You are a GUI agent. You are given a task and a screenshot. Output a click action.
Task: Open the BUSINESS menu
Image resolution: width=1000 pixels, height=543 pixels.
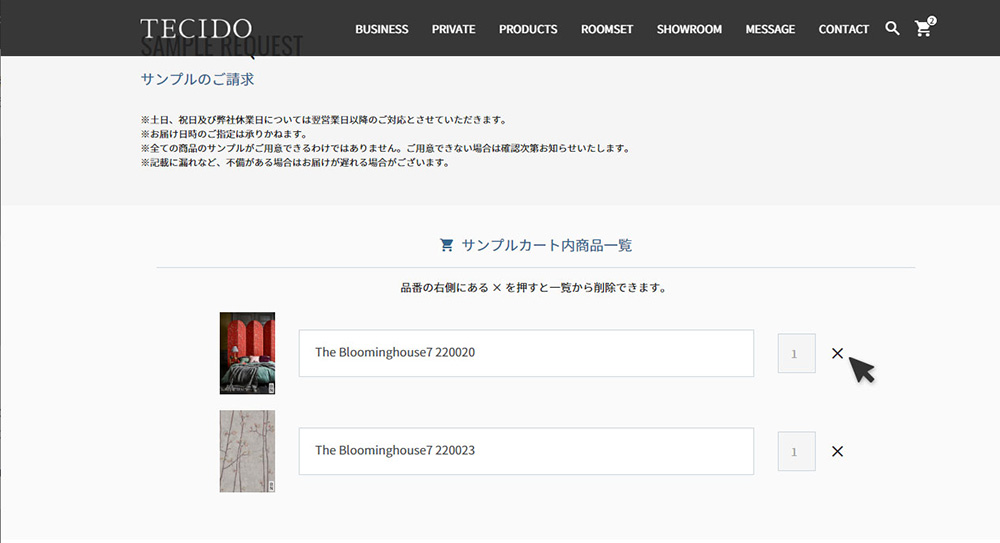(x=381, y=29)
